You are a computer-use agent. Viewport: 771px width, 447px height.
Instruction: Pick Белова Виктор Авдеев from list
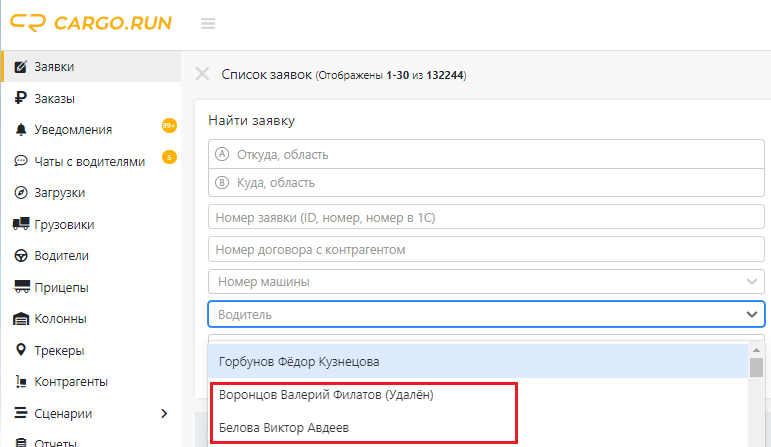tap(283, 428)
